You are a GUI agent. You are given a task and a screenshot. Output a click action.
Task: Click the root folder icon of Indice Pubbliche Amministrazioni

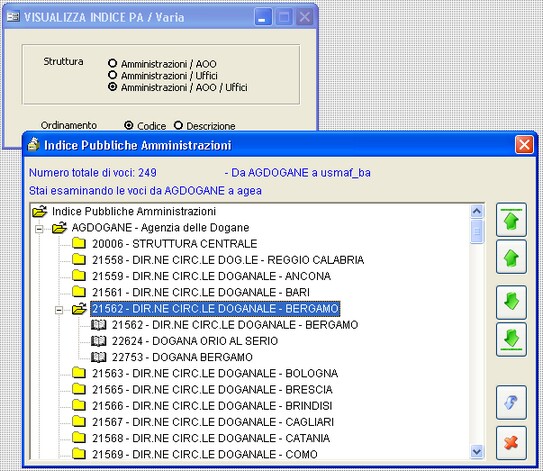click(40, 211)
